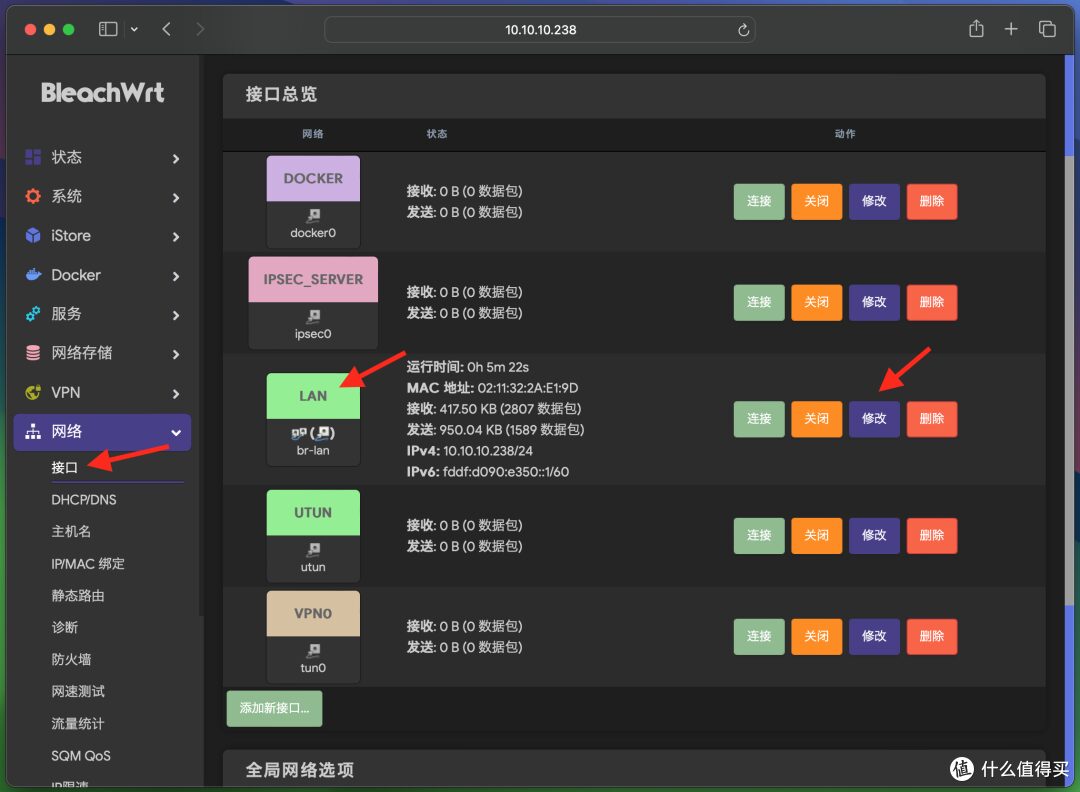Image resolution: width=1080 pixels, height=792 pixels.
Task: Click the 网络存储 storage icon in sidebar
Action: [x=30, y=353]
